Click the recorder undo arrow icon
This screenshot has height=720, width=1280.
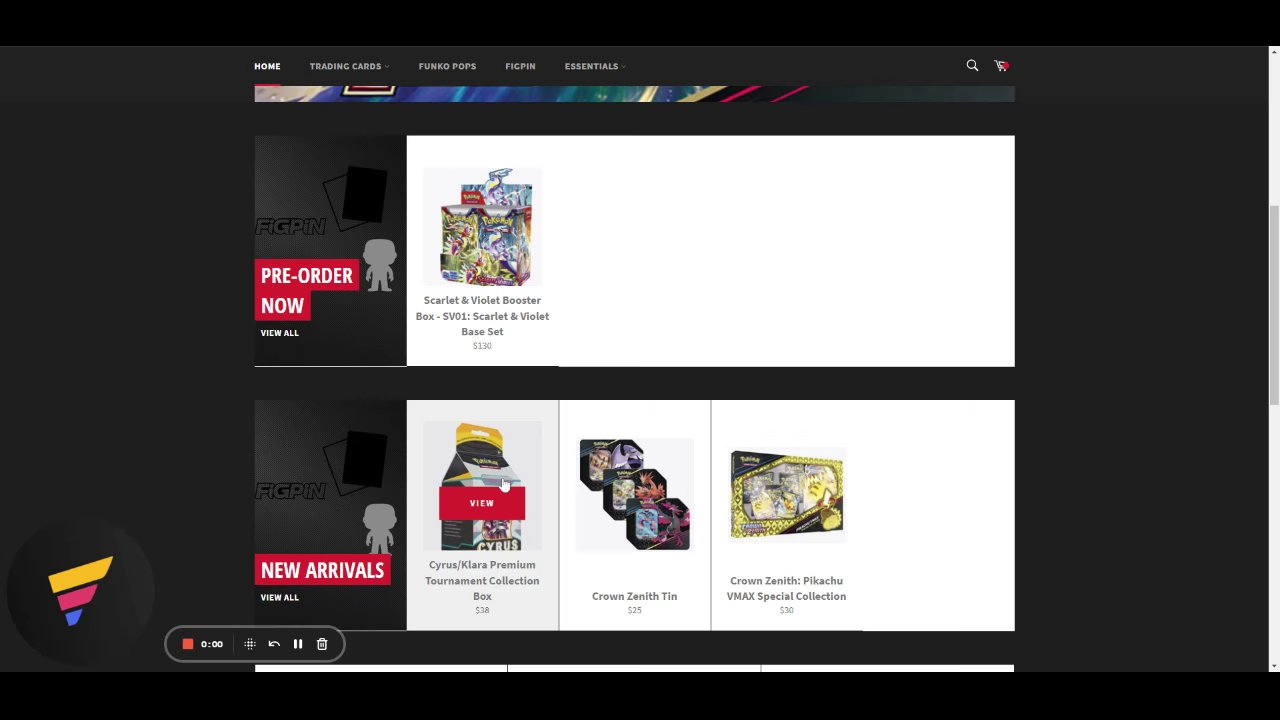(274, 644)
